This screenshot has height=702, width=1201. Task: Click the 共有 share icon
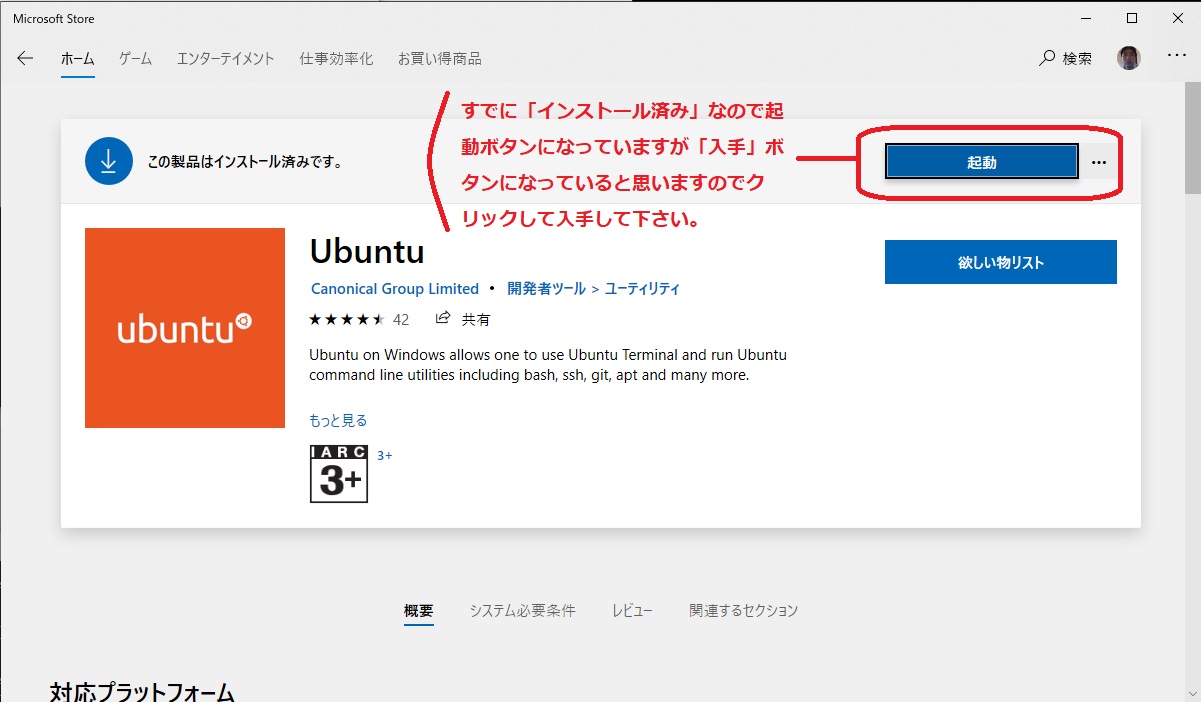463,320
